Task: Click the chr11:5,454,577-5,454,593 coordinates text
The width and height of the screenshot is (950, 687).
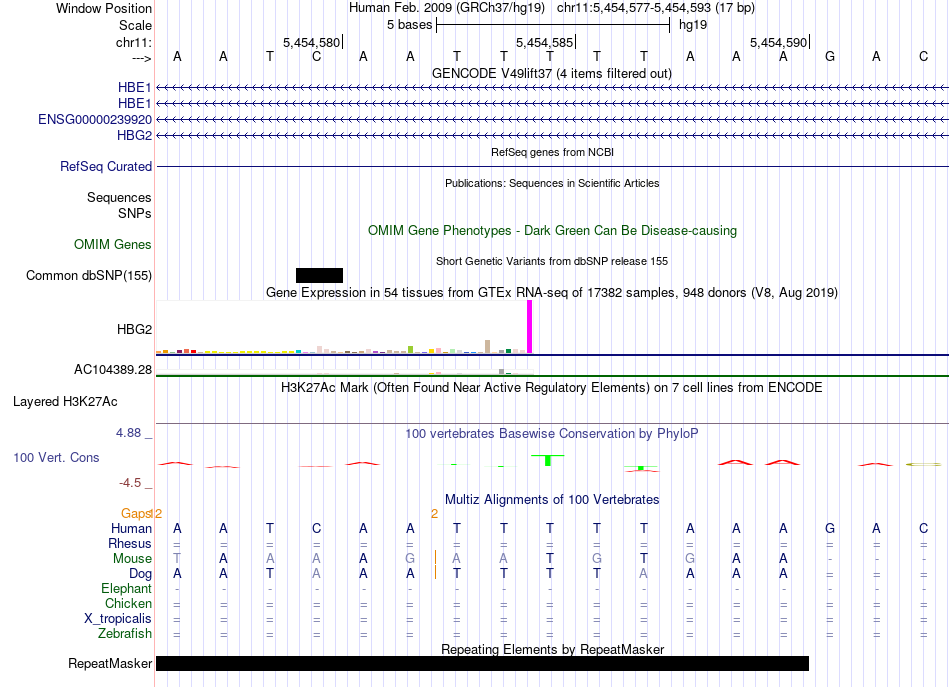Action: point(656,8)
